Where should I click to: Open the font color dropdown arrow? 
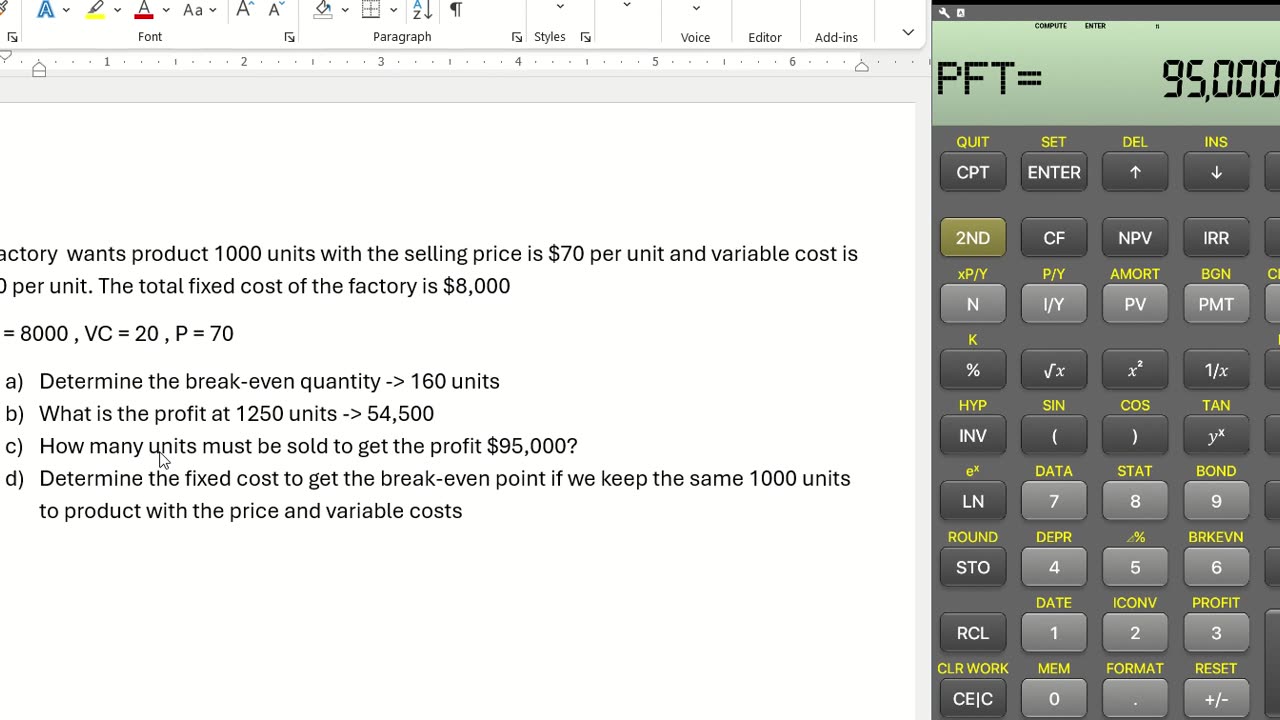(166, 10)
